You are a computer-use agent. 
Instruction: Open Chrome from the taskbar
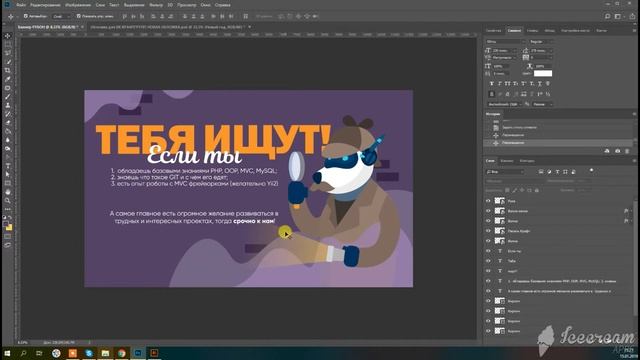coord(122,353)
